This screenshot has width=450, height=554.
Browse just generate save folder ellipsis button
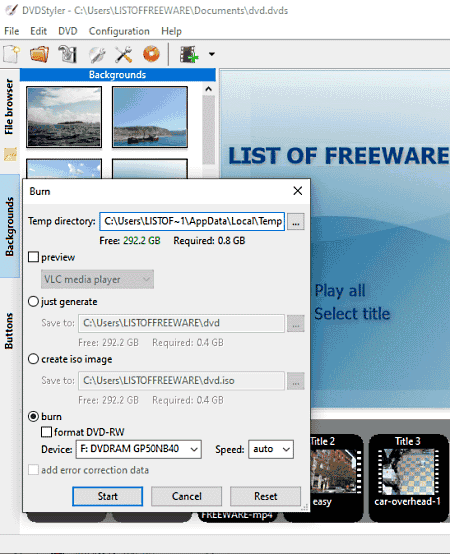[x=296, y=323]
